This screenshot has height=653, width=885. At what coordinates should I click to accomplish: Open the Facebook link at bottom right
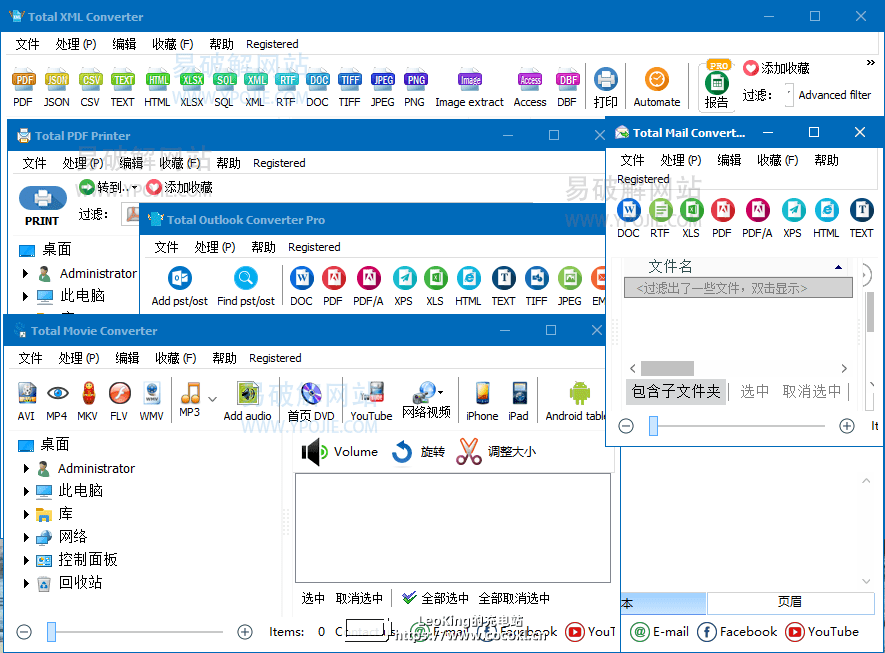[737, 632]
